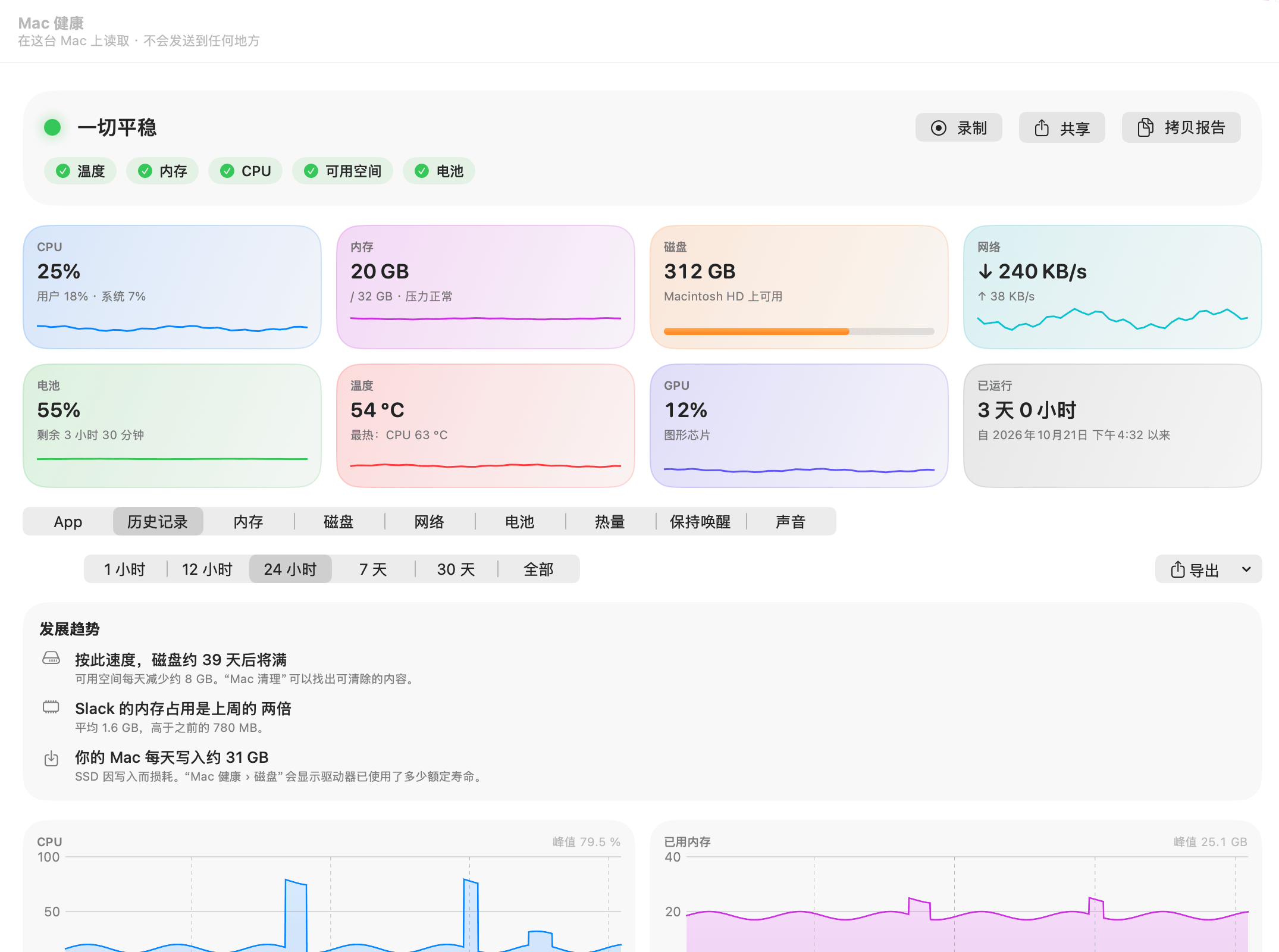The height and width of the screenshot is (952, 1279).
Task: Switch to the App tab
Action: pos(68,522)
